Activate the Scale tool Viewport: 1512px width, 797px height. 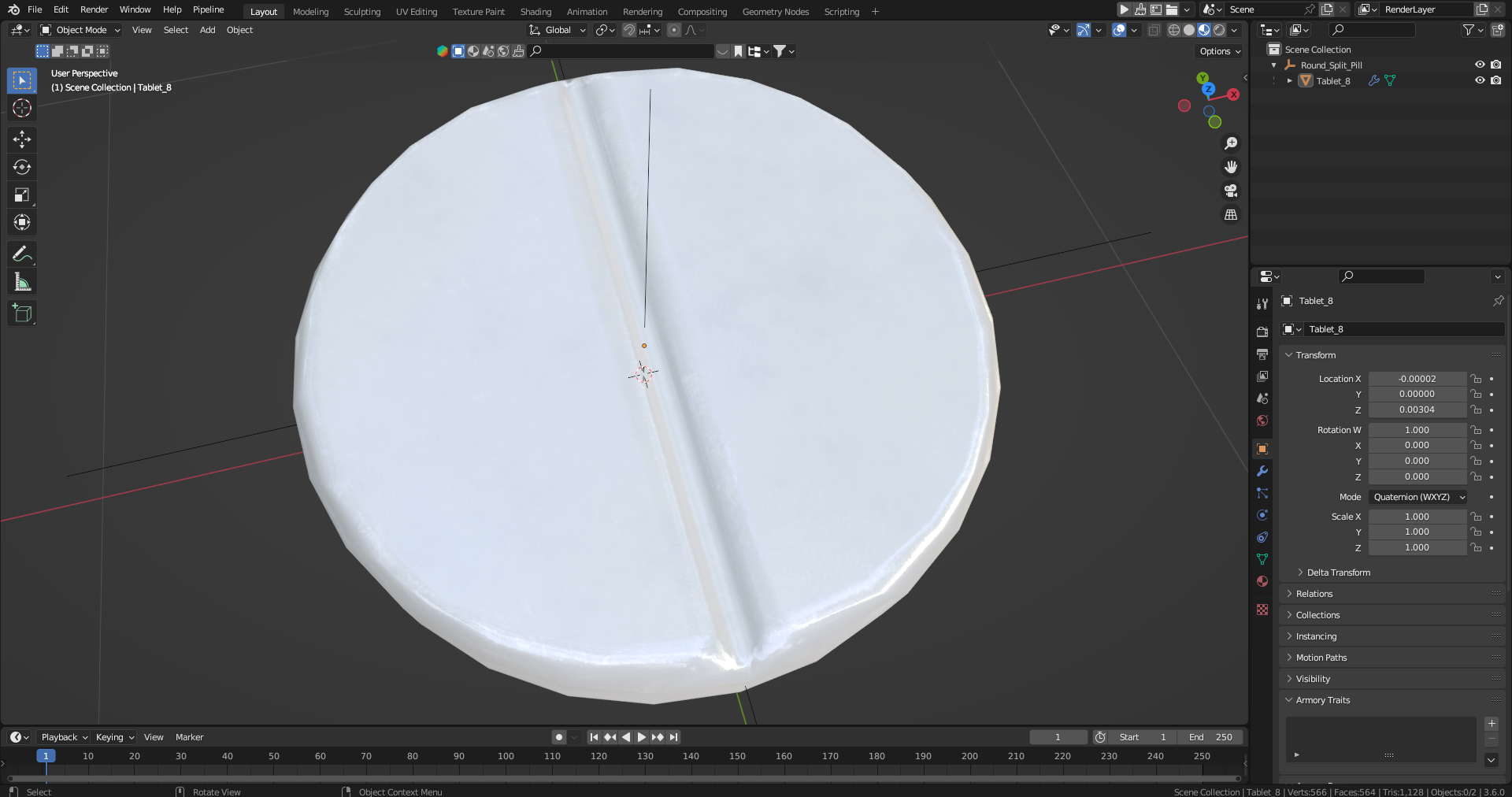(x=22, y=195)
